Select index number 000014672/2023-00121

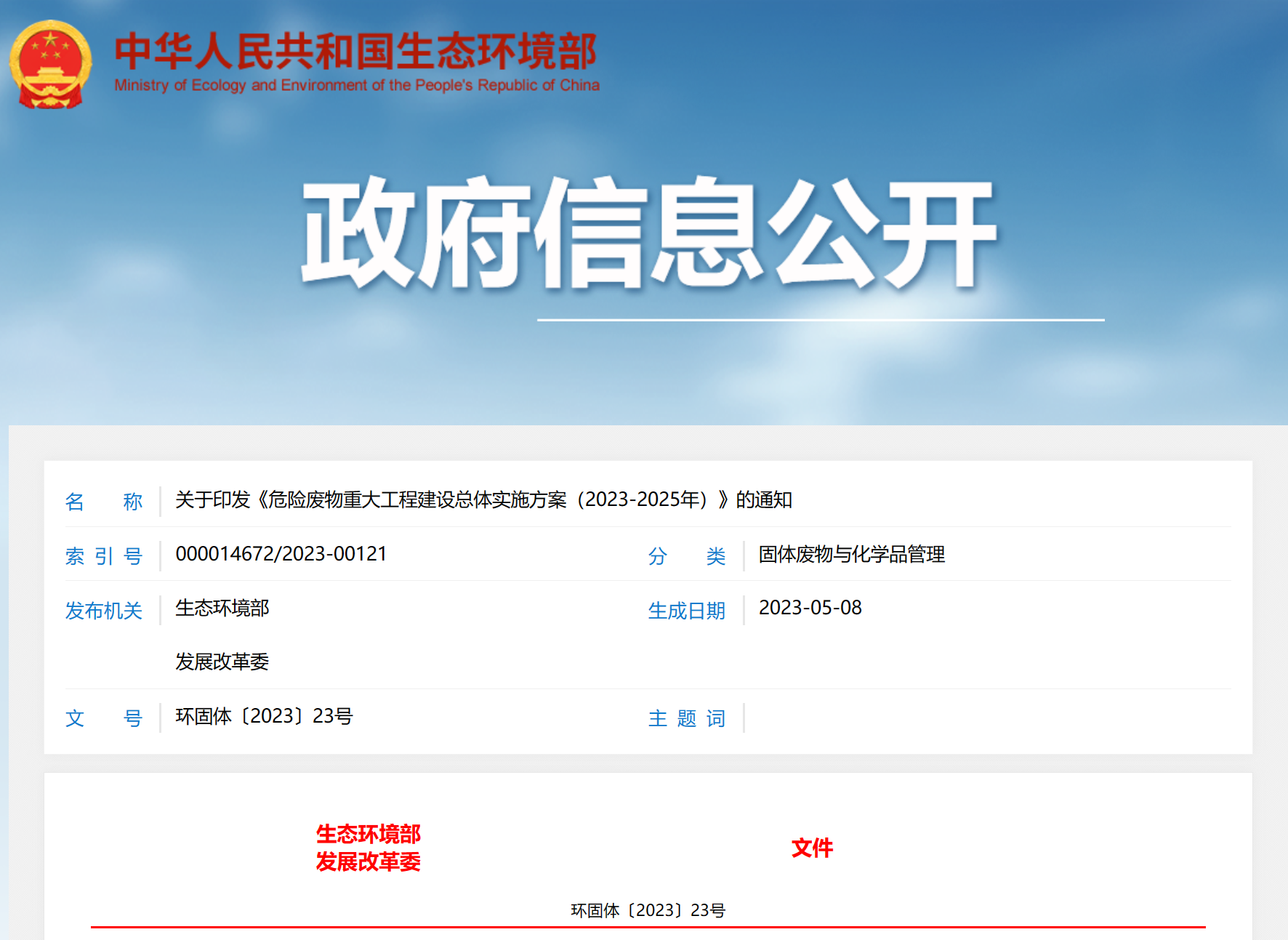tap(281, 554)
